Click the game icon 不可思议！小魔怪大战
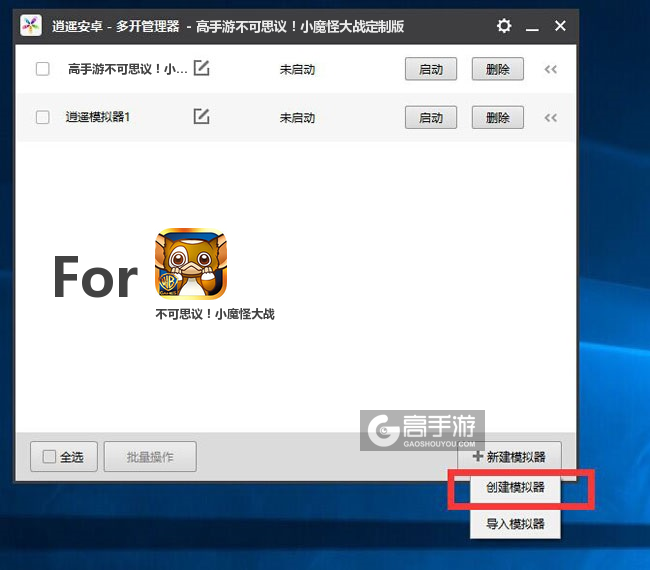 tap(191, 264)
